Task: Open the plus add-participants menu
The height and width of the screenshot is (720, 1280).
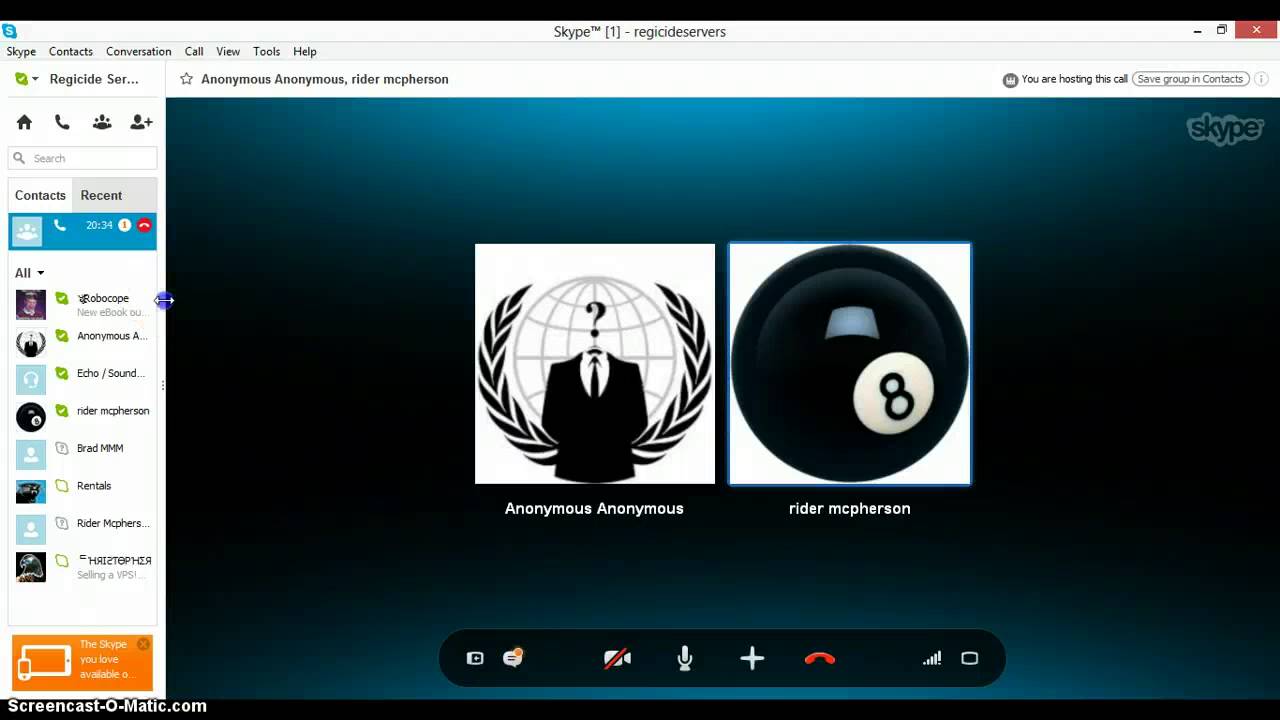Action: 752,658
